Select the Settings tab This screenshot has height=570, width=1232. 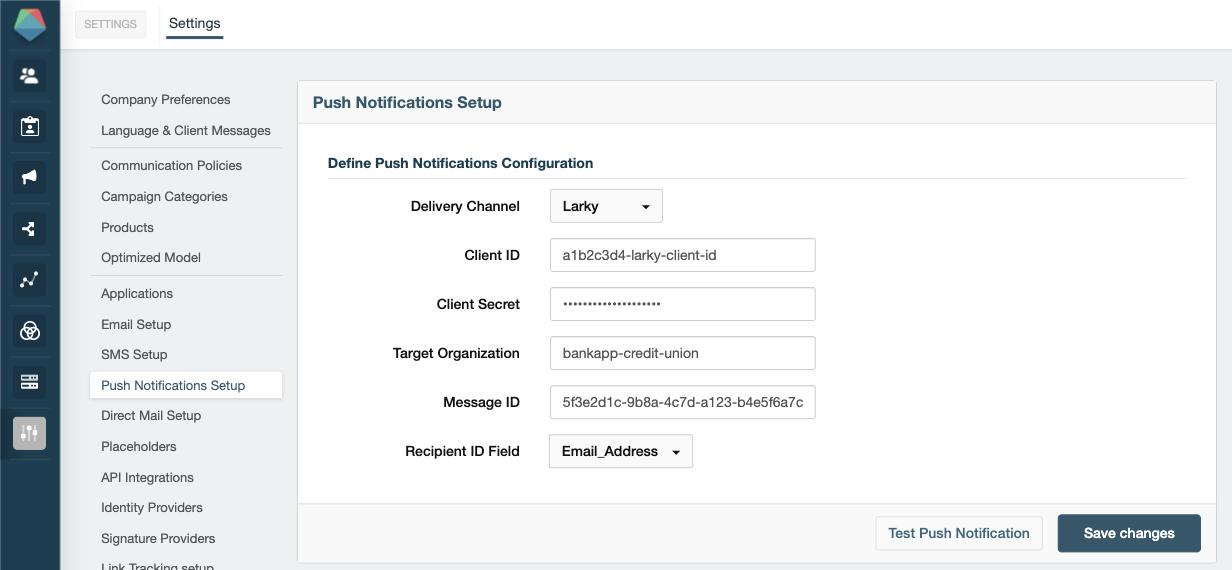click(x=195, y=23)
